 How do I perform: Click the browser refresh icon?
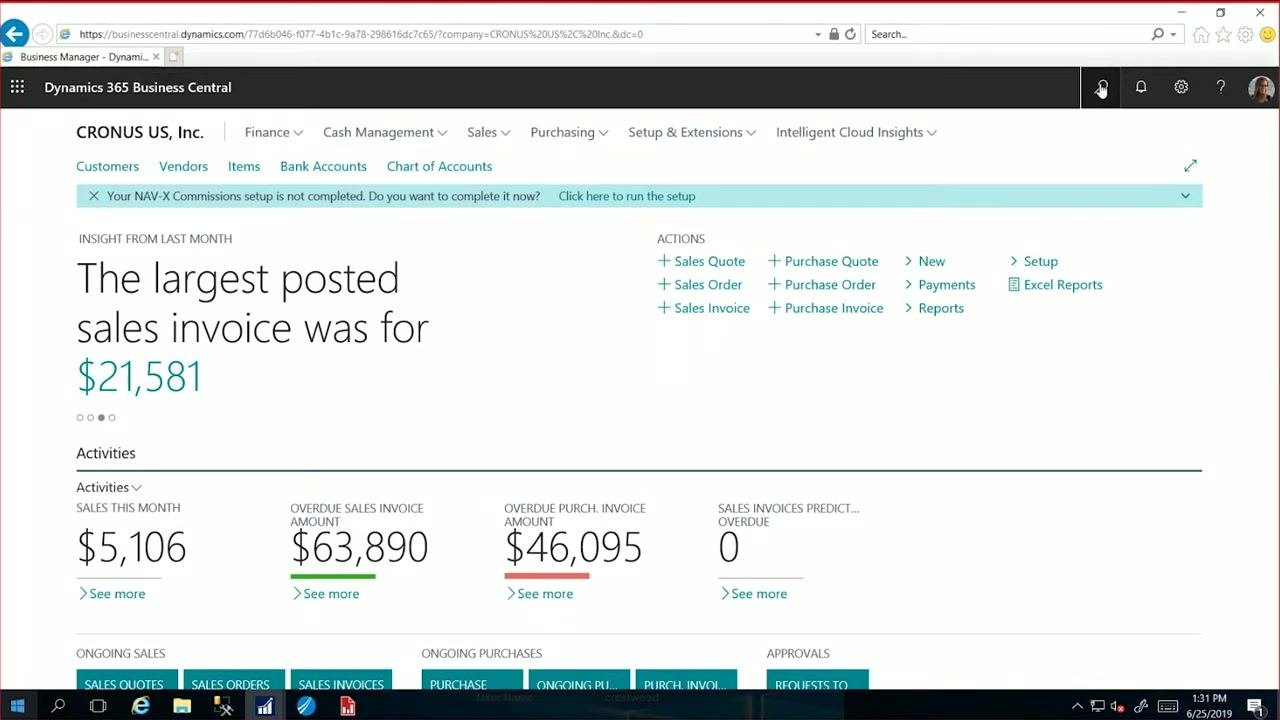pyautogui.click(x=850, y=34)
